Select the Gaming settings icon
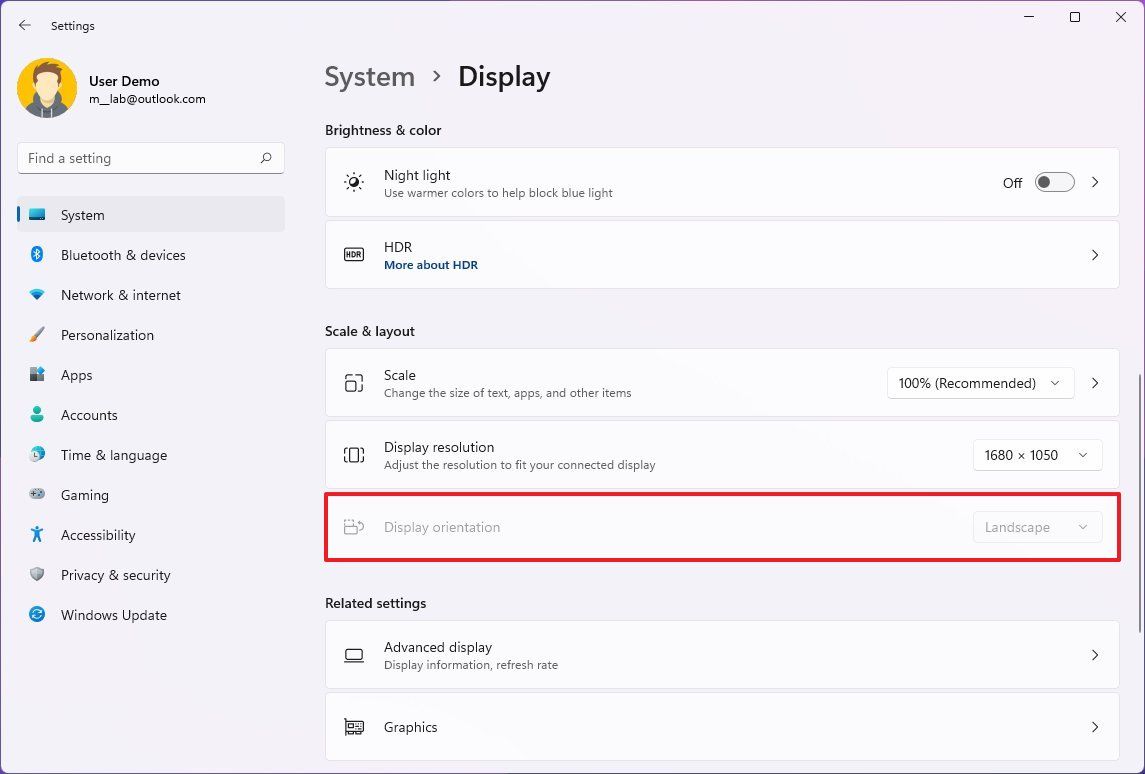 coord(36,495)
